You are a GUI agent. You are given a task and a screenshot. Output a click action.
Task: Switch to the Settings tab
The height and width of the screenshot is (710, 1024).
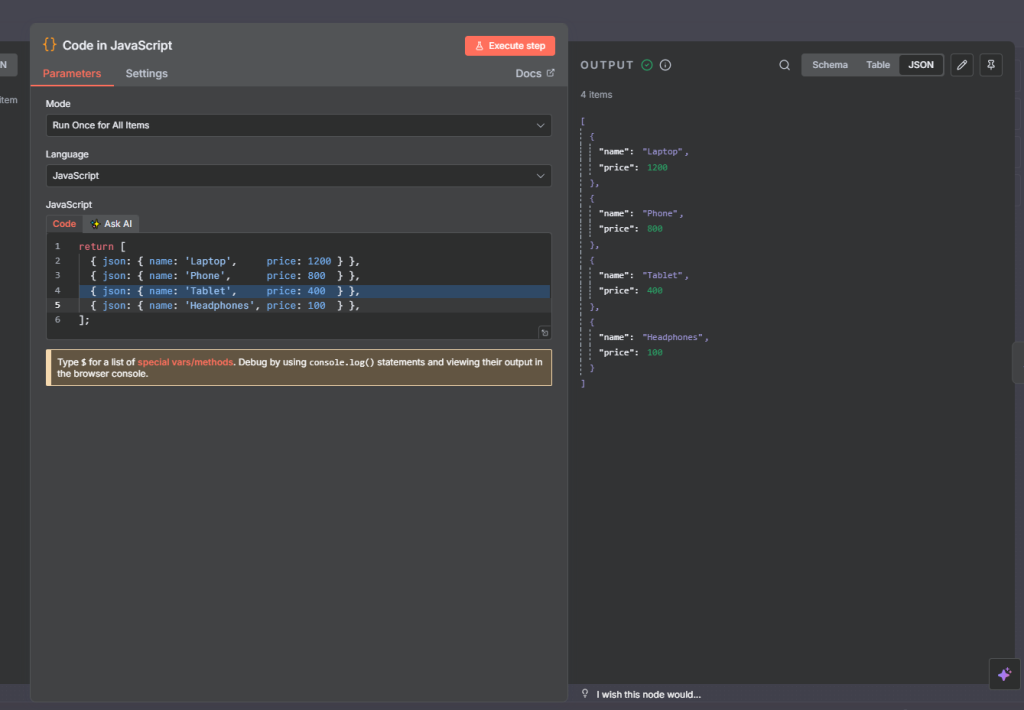coord(146,74)
